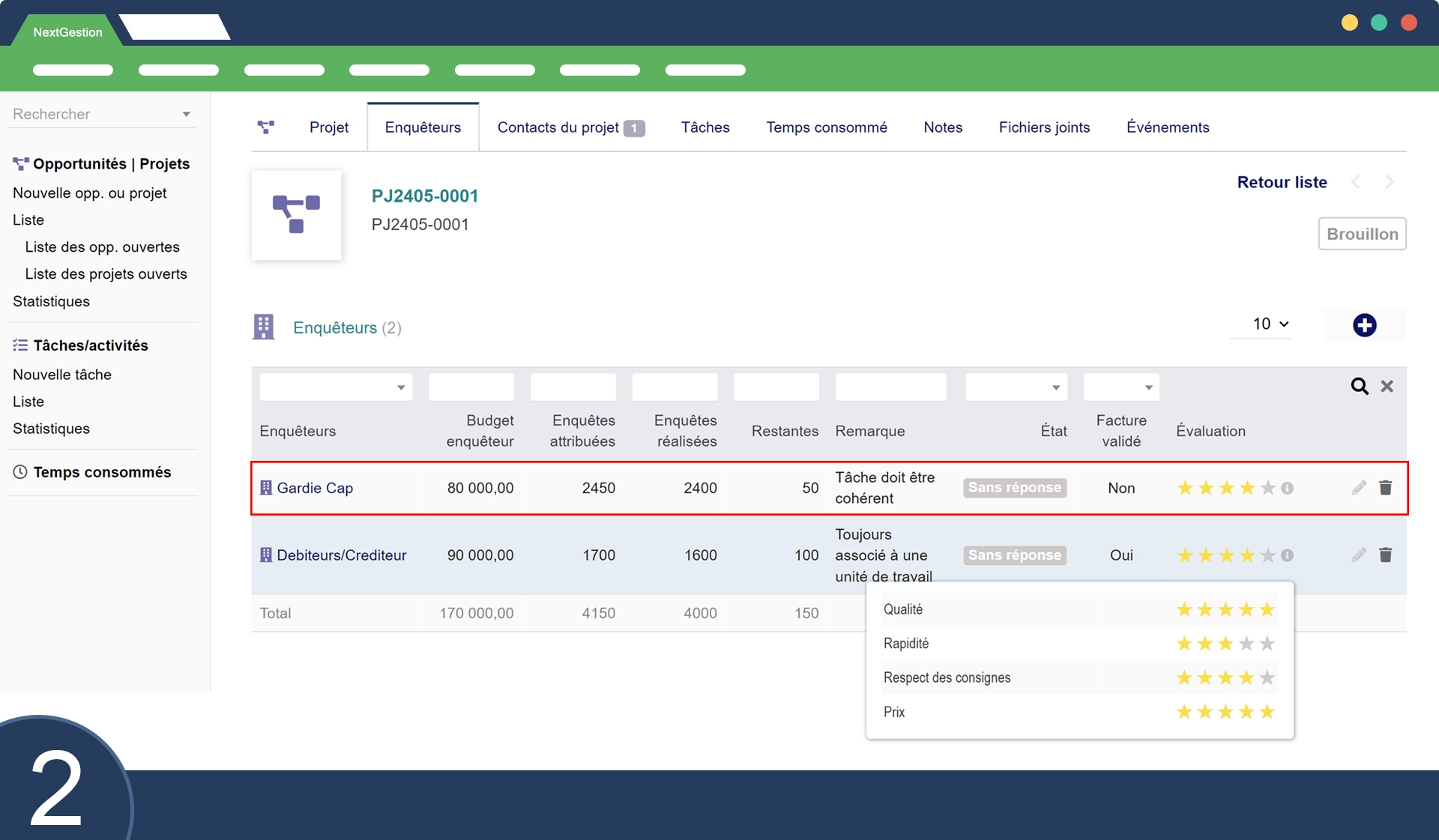Clear filters with the X icon
This screenshot has height=840, width=1439.
click(x=1387, y=386)
